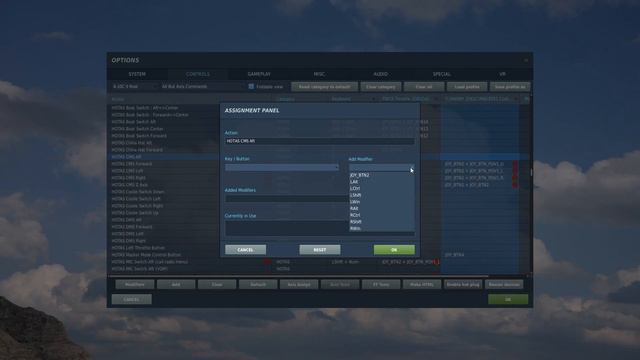Confirm the Assignment Panel with green OK
The image size is (640, 360).
[x=394, y=250]
